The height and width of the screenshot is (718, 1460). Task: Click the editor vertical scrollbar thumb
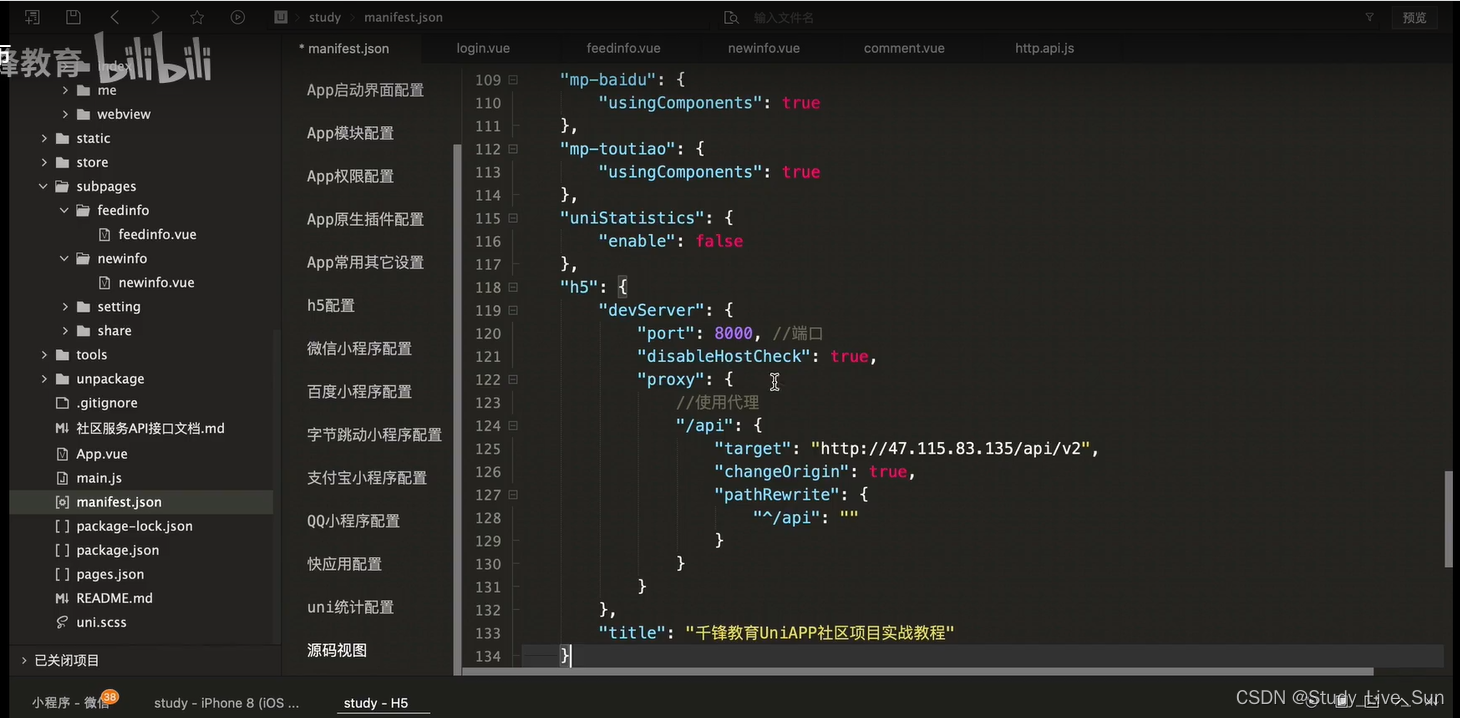pyautogui.click(x=1449, y=520)
